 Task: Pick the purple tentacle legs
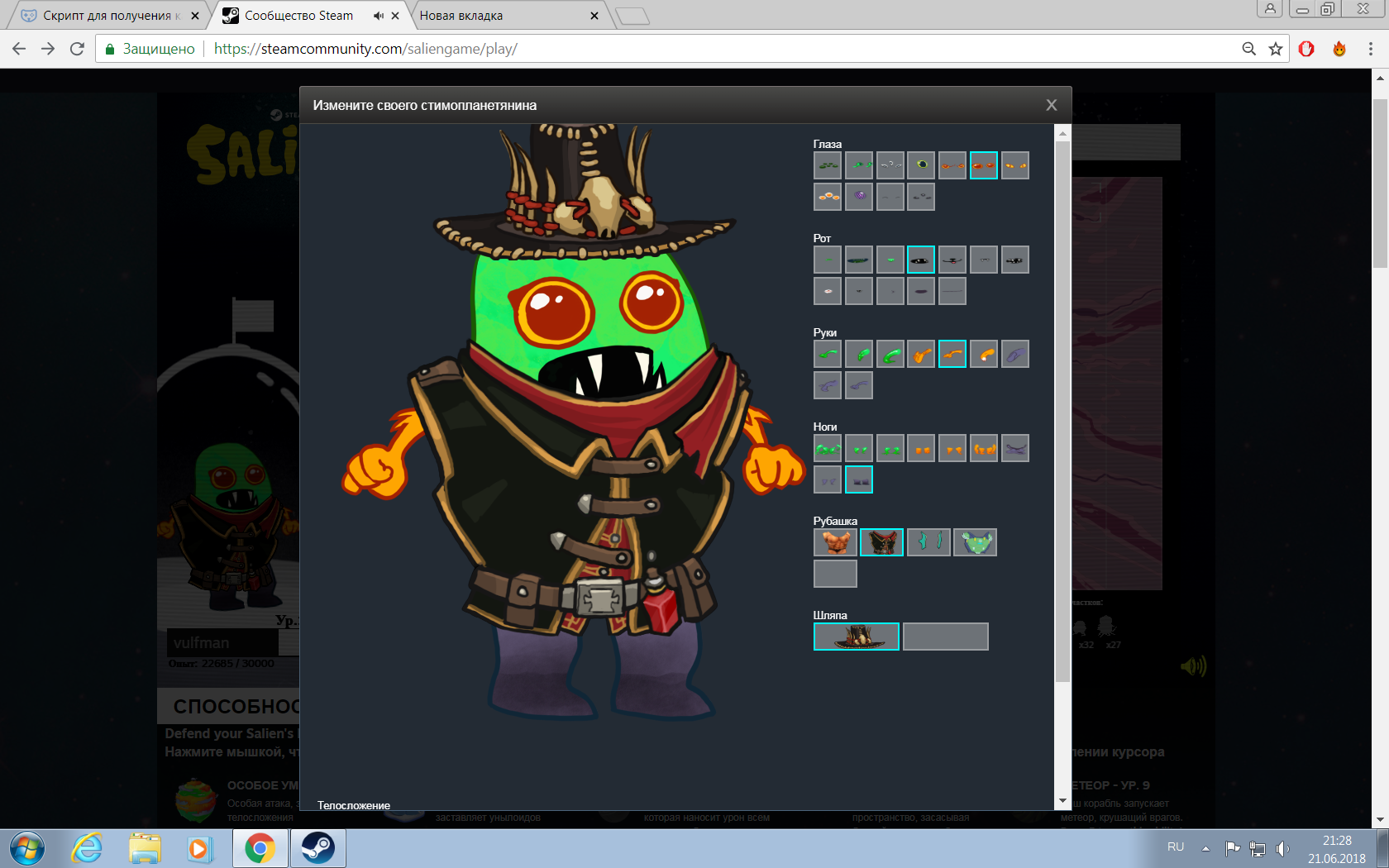pyautogui.click(x=1015, y=448)
